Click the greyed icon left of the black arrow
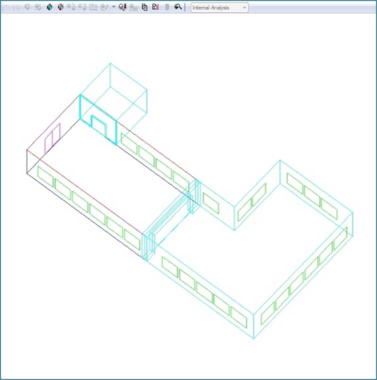Viewport: 377px width, 380px height. (104, 7)
